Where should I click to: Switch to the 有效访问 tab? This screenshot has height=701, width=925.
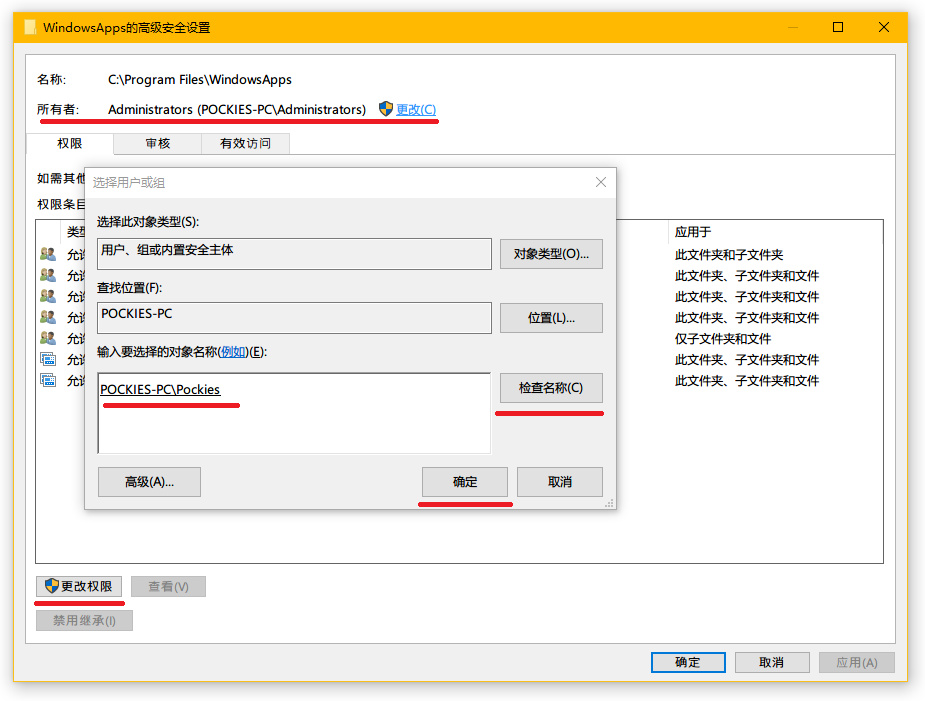click(x=246, y=143)
